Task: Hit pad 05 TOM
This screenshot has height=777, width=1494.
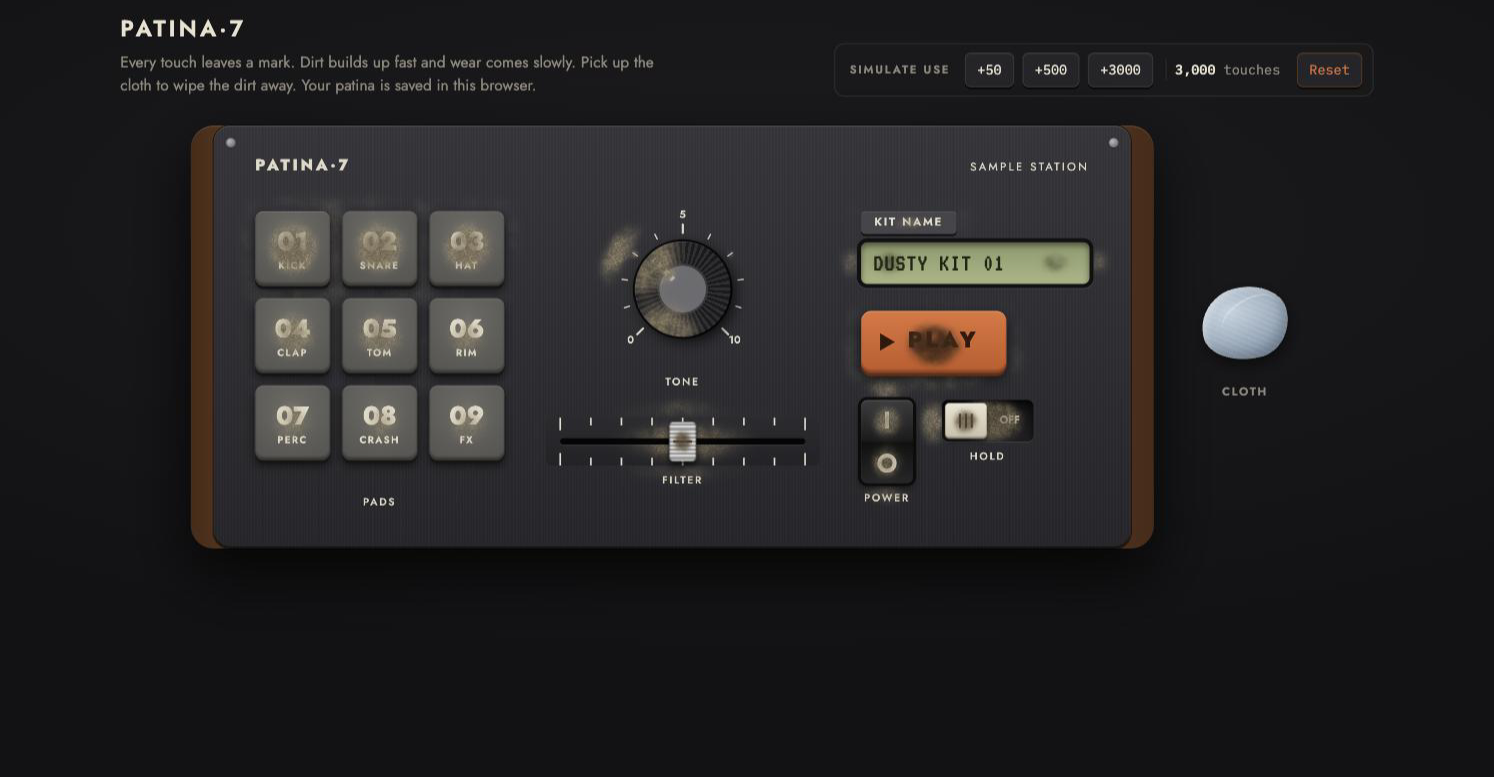Action: pyautogui.click(x=379, y=335)
